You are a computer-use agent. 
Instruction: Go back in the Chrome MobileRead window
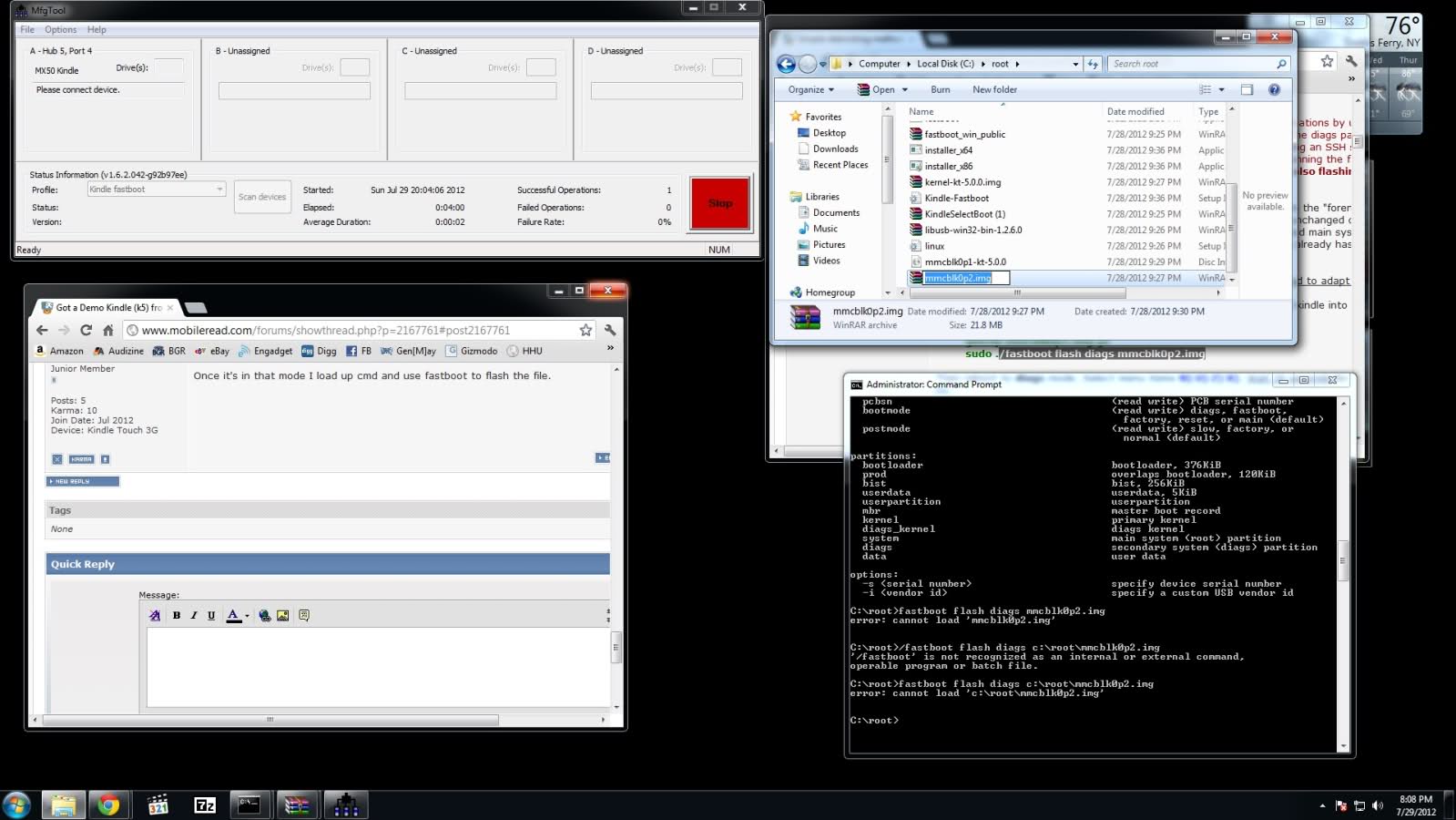click(42, 330)
